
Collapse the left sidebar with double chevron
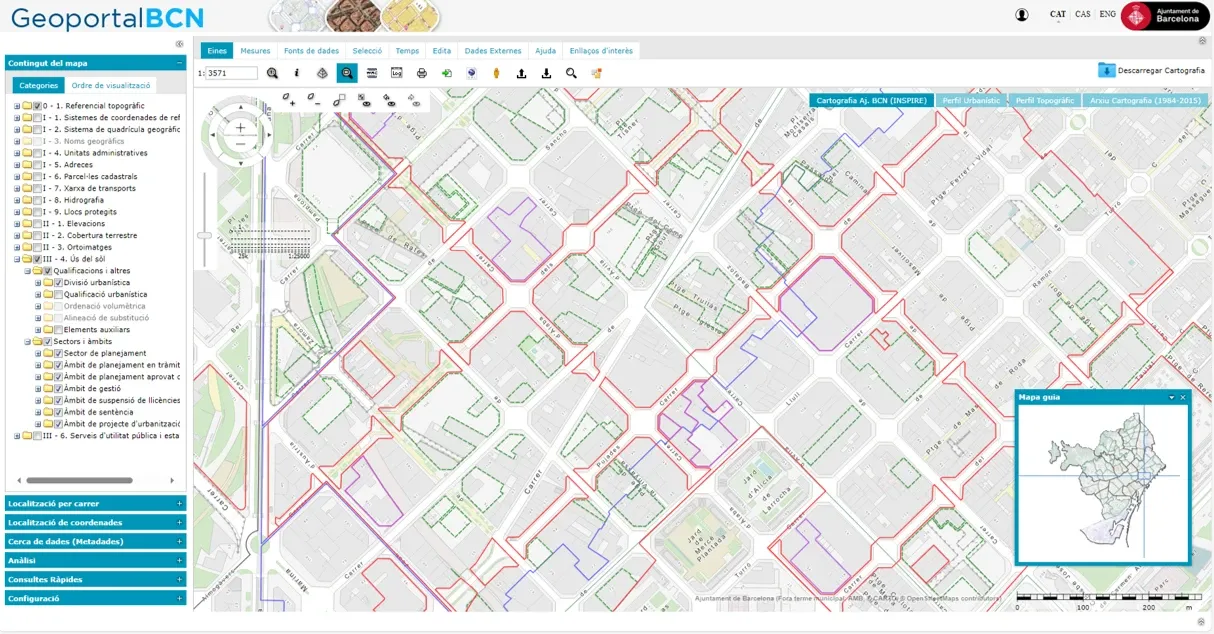179,44
